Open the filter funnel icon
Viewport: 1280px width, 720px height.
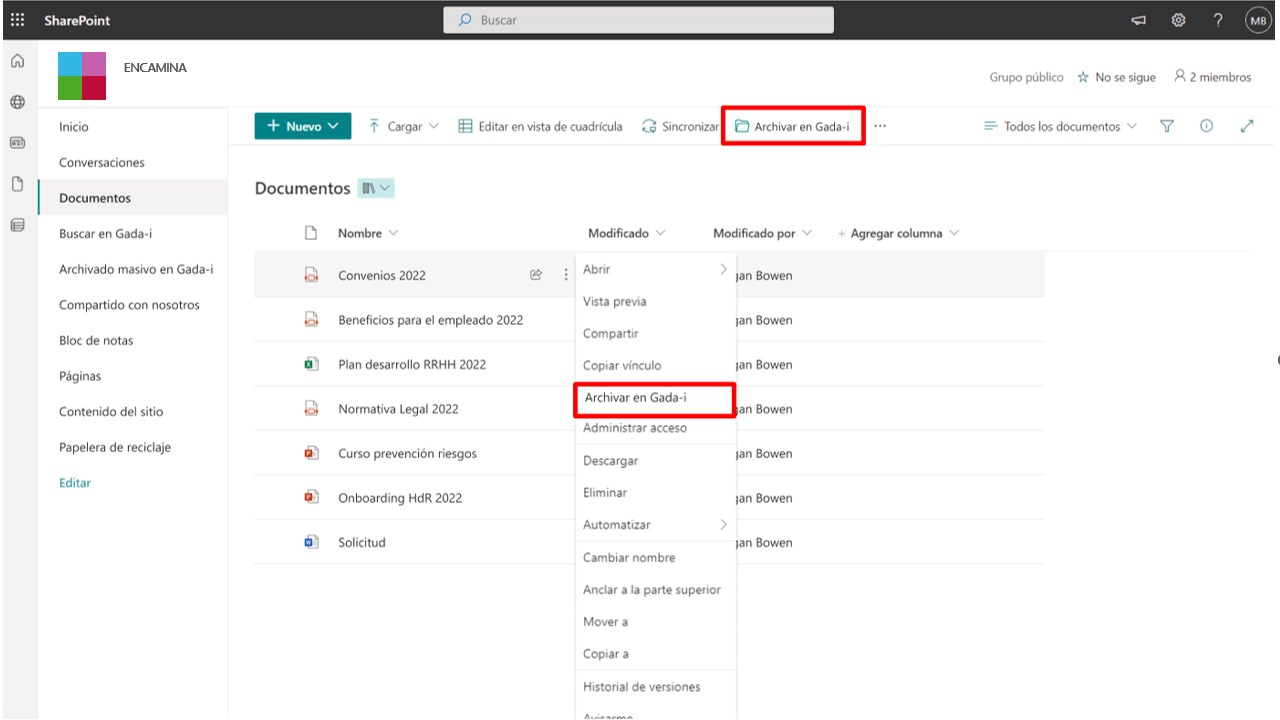(1167, 126)
